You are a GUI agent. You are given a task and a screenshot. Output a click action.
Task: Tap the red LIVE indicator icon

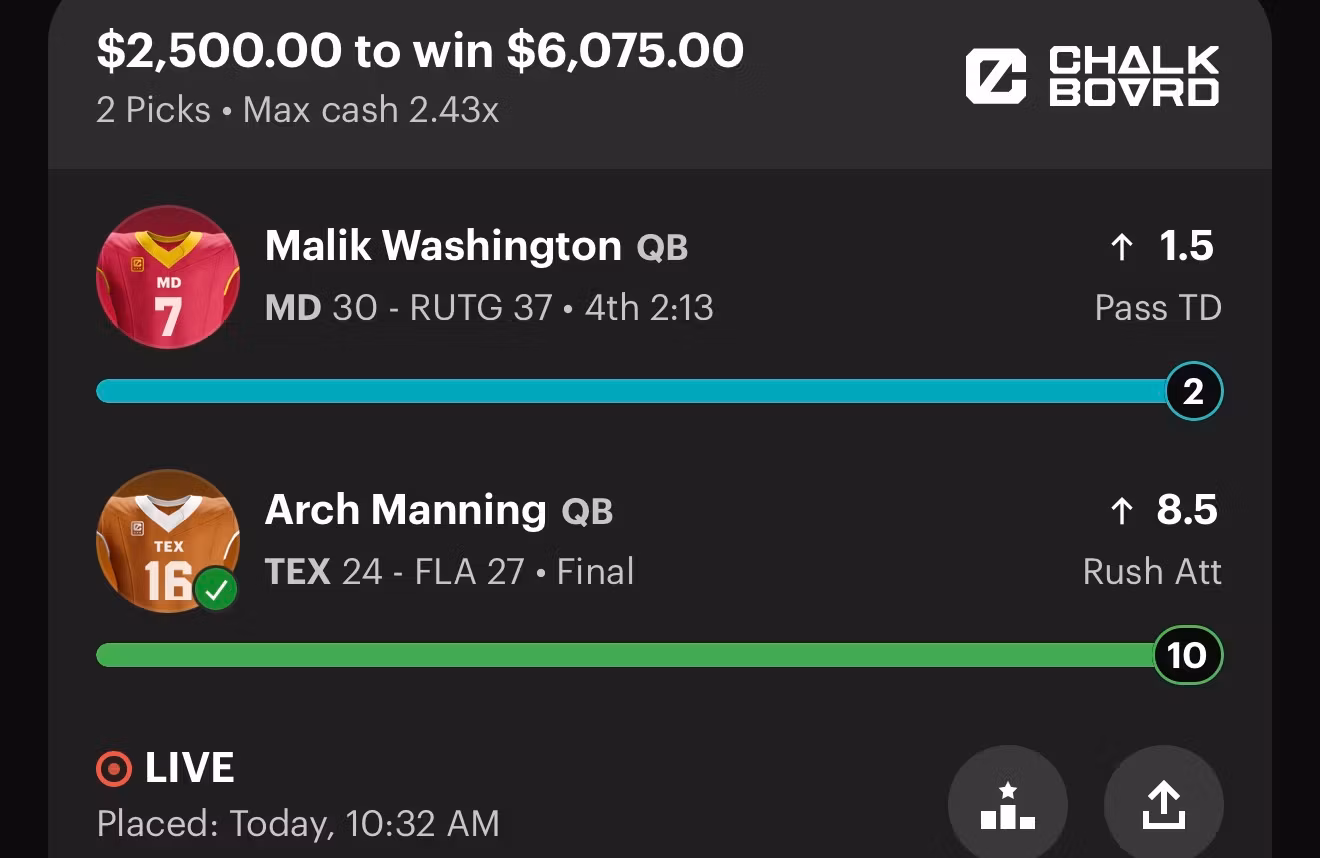tap(113, 769)
